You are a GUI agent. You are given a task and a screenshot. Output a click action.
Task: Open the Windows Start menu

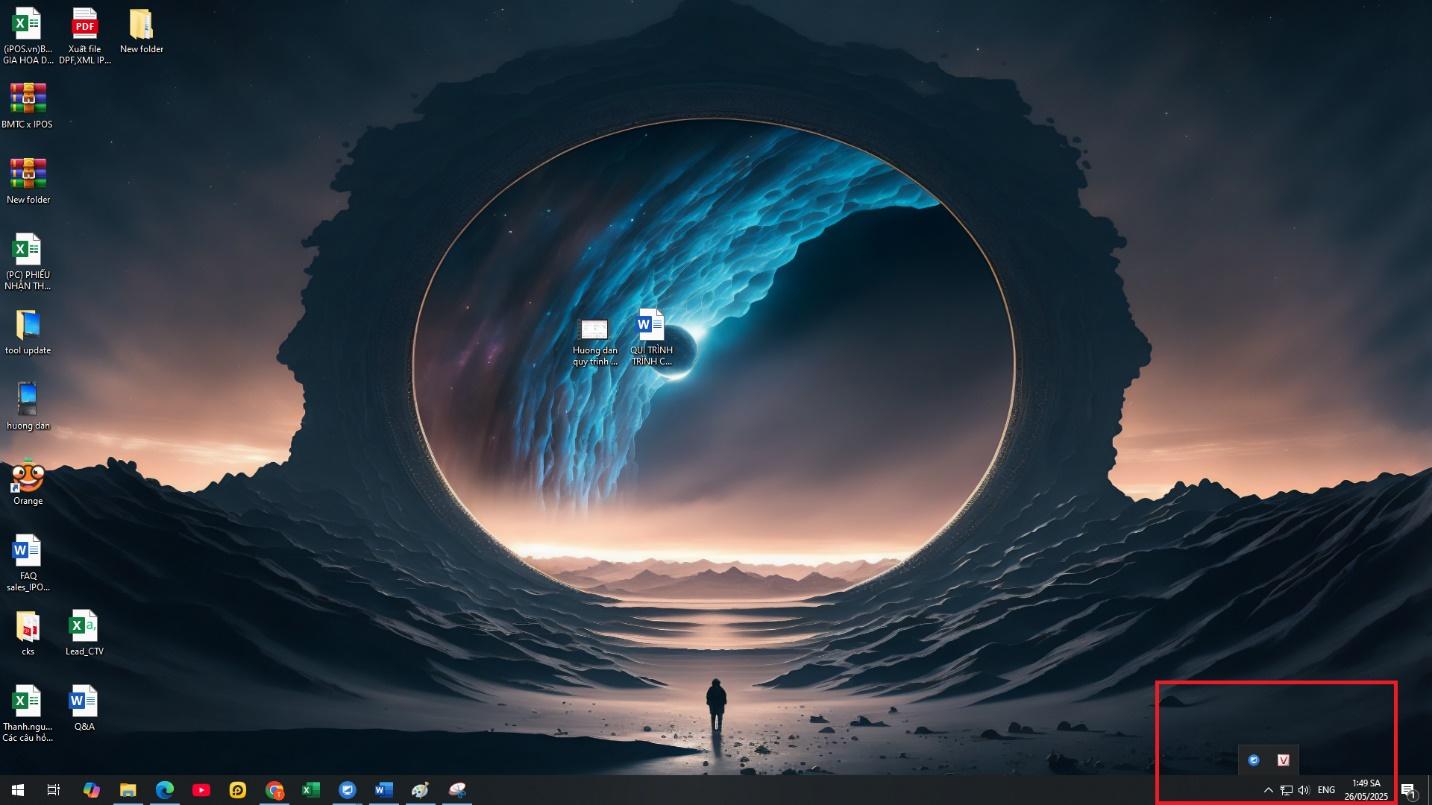click(x=17, y=790)
